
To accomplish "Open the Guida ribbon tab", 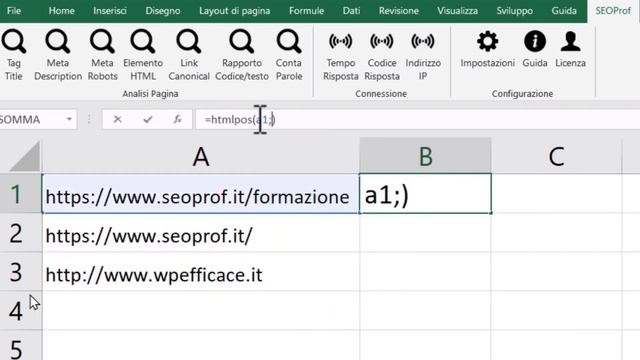I will [564, 11].
